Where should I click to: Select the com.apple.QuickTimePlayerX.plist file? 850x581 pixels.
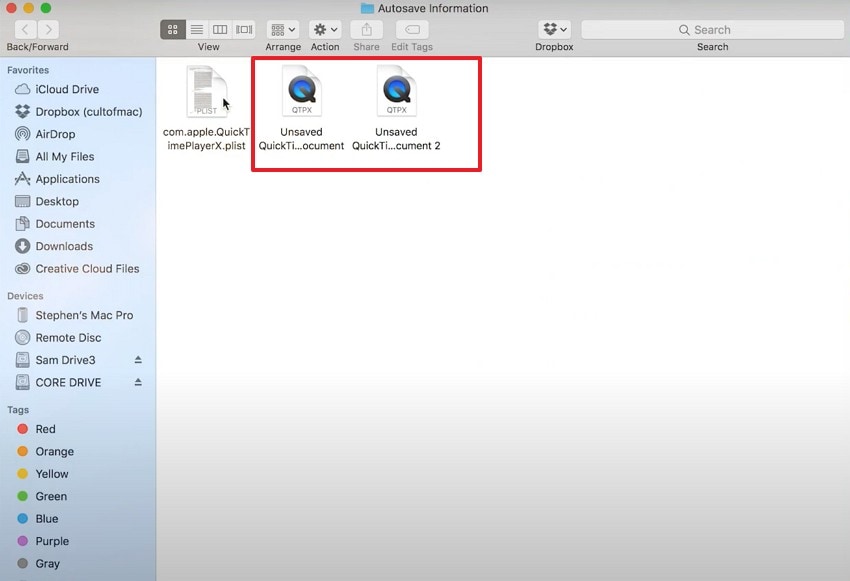point(206,108)
